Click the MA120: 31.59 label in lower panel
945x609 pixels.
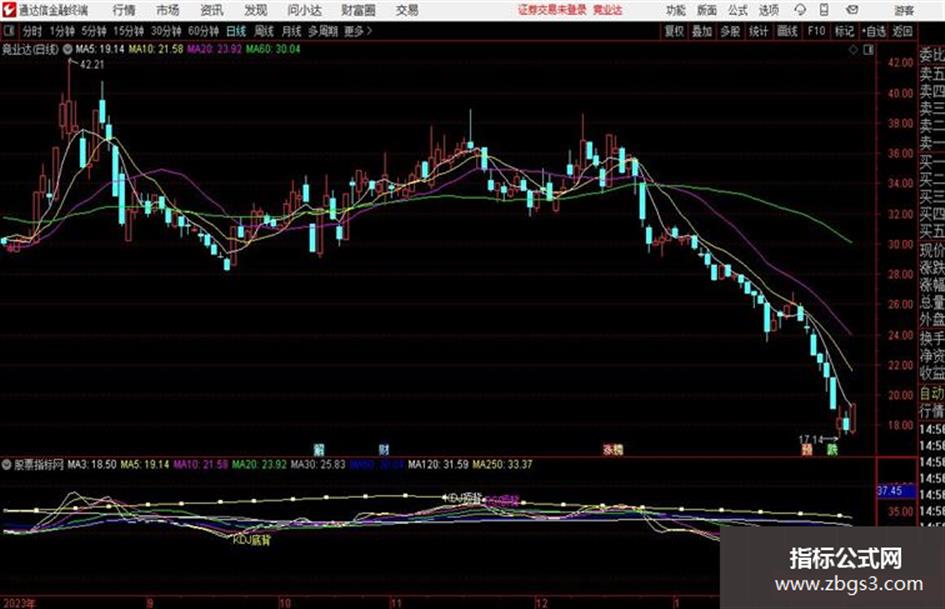438,465
